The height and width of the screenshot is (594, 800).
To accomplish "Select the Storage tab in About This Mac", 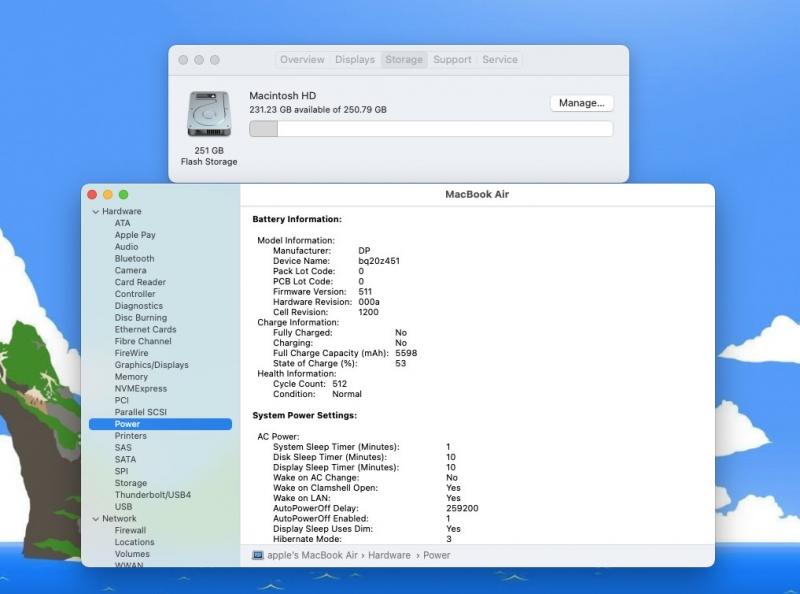I will coord(404,59).
